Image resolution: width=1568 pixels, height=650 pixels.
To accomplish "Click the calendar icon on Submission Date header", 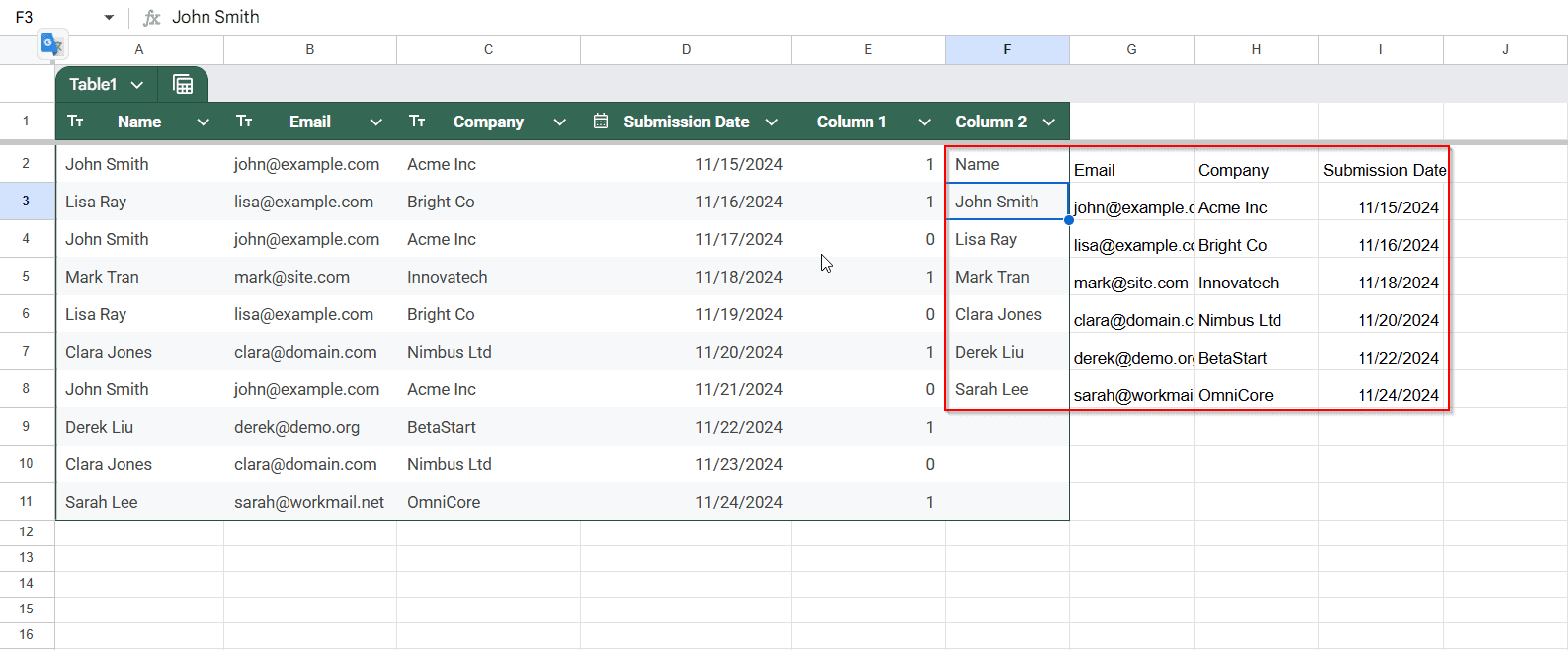I will coord(601,122).
